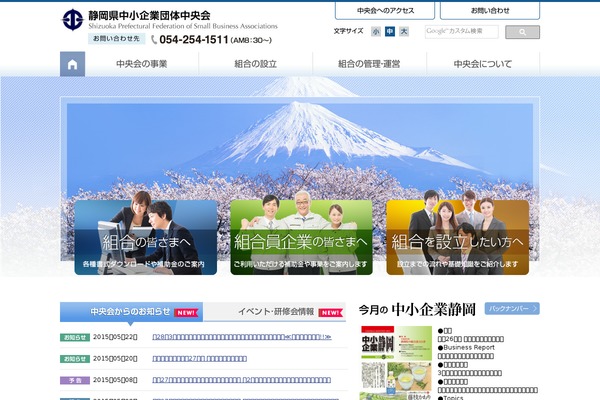Select イベント・研修会情報 tab
Image resolution: width=600 pixels, height=400 pixels.
click(274, 312)
